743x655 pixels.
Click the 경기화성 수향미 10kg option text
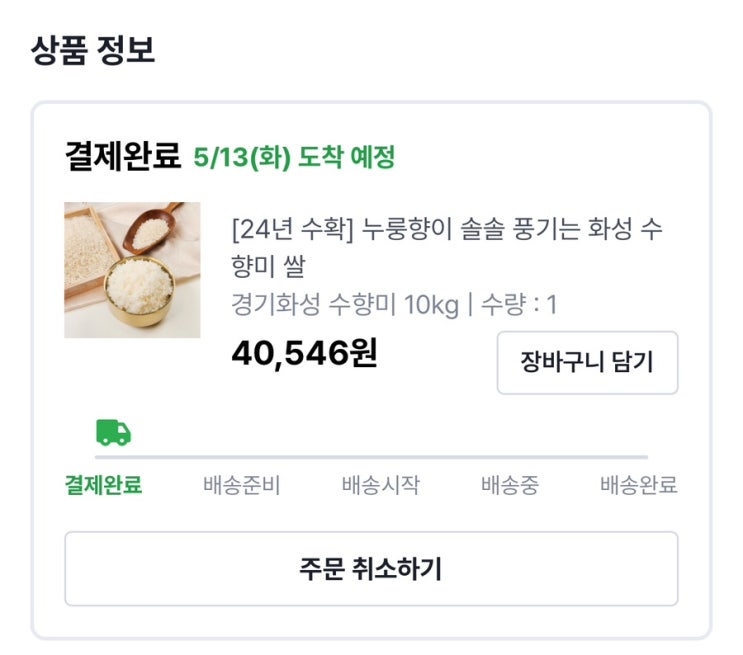tap(344, 305)
